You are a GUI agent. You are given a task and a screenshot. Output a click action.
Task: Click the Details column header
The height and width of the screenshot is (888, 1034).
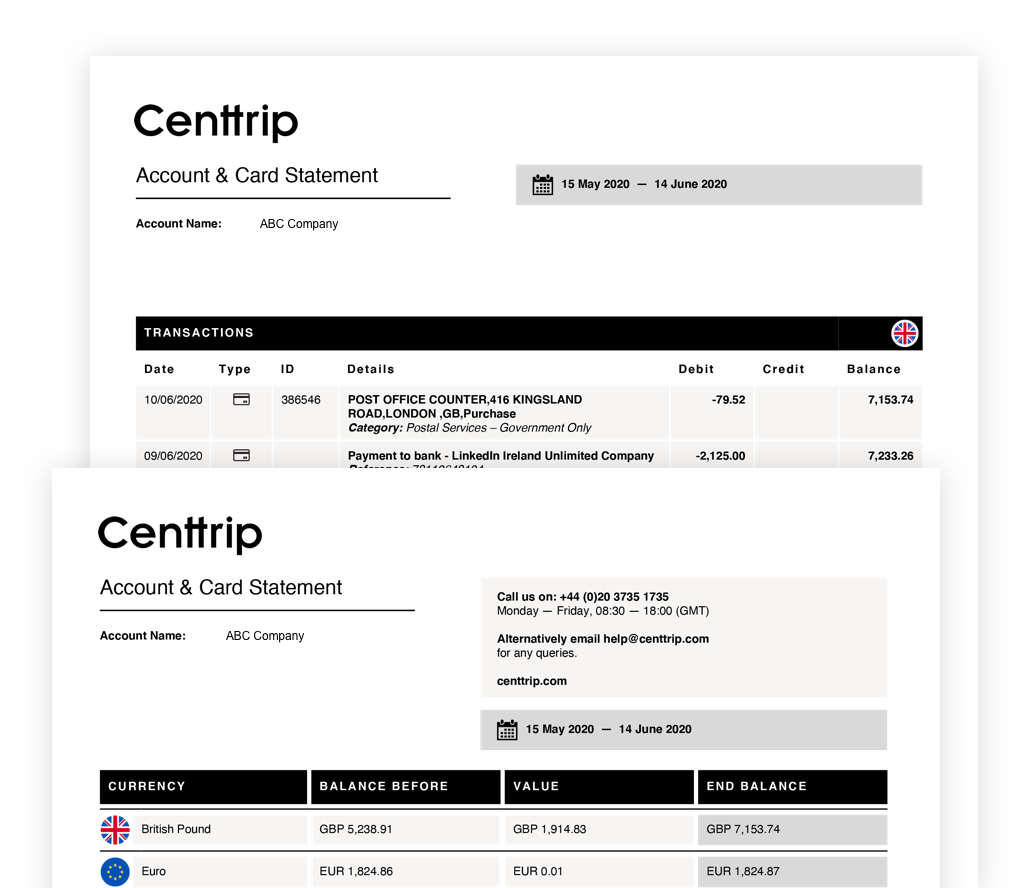point(371,369)
